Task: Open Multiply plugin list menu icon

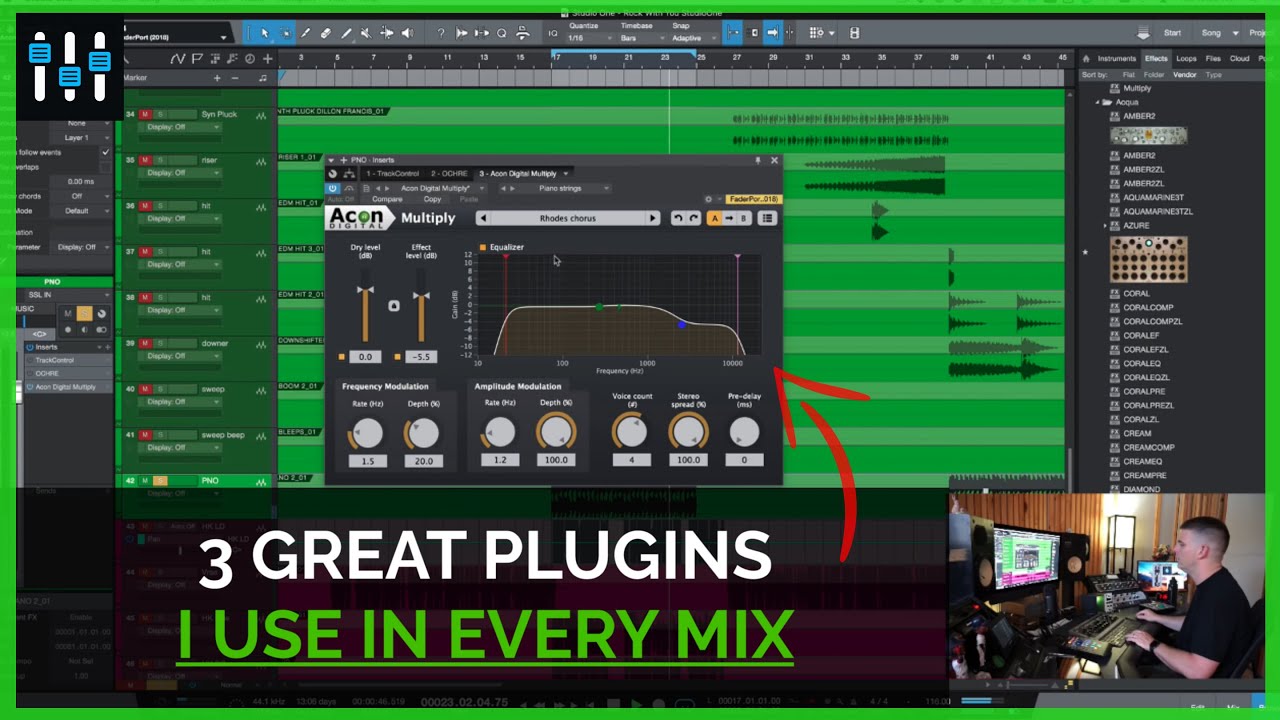Action: [x=767, y=218]
